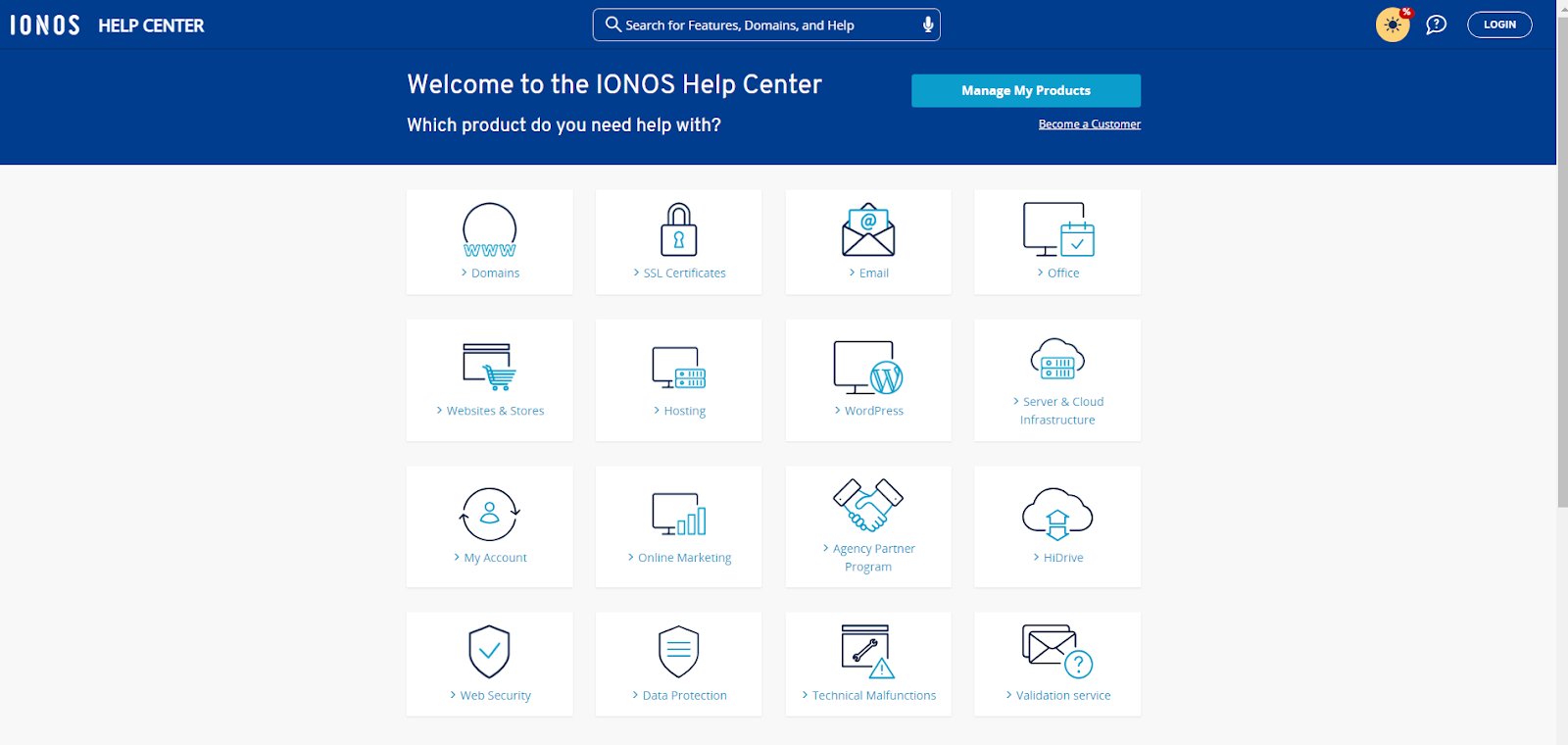This screenshot has height=745, width=1568.
Task: Click the WordPress logo monitor icon
Action: click(868, 368)
